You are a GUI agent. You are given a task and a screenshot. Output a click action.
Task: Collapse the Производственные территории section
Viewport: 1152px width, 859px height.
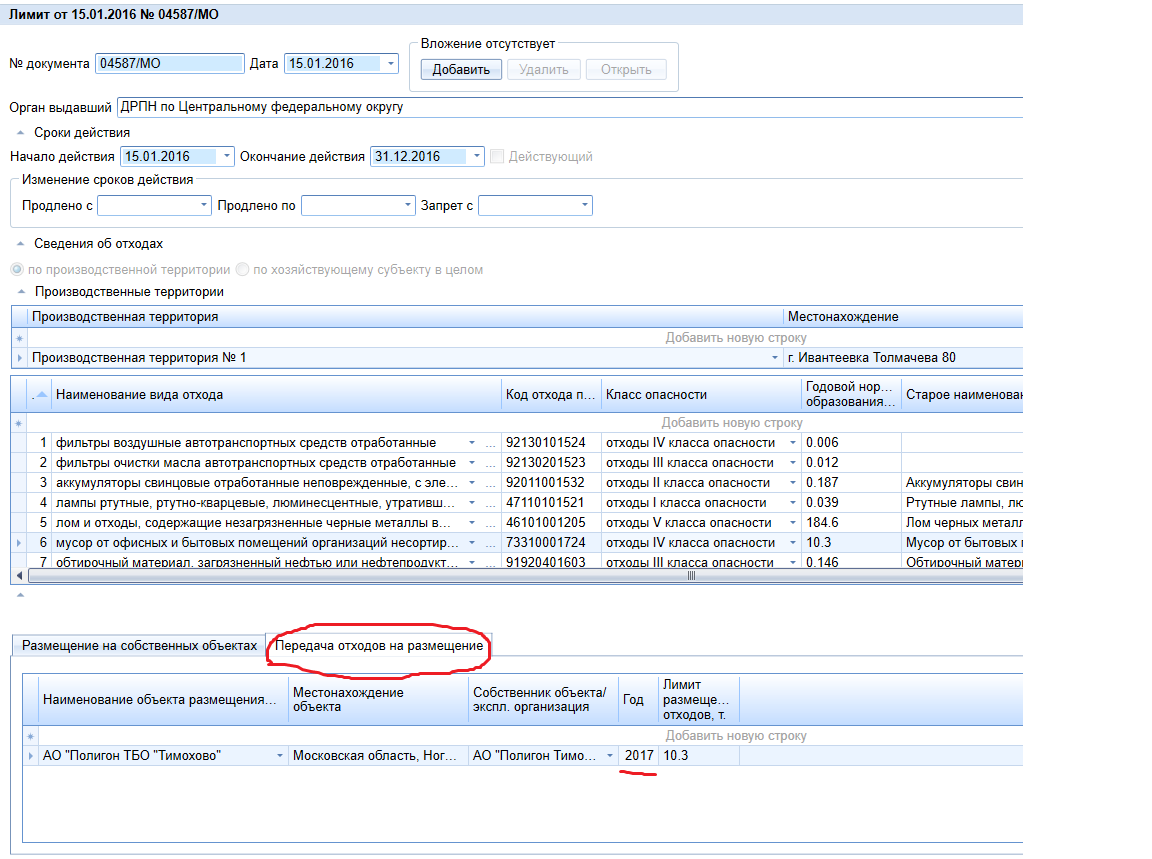pos(20,292)
